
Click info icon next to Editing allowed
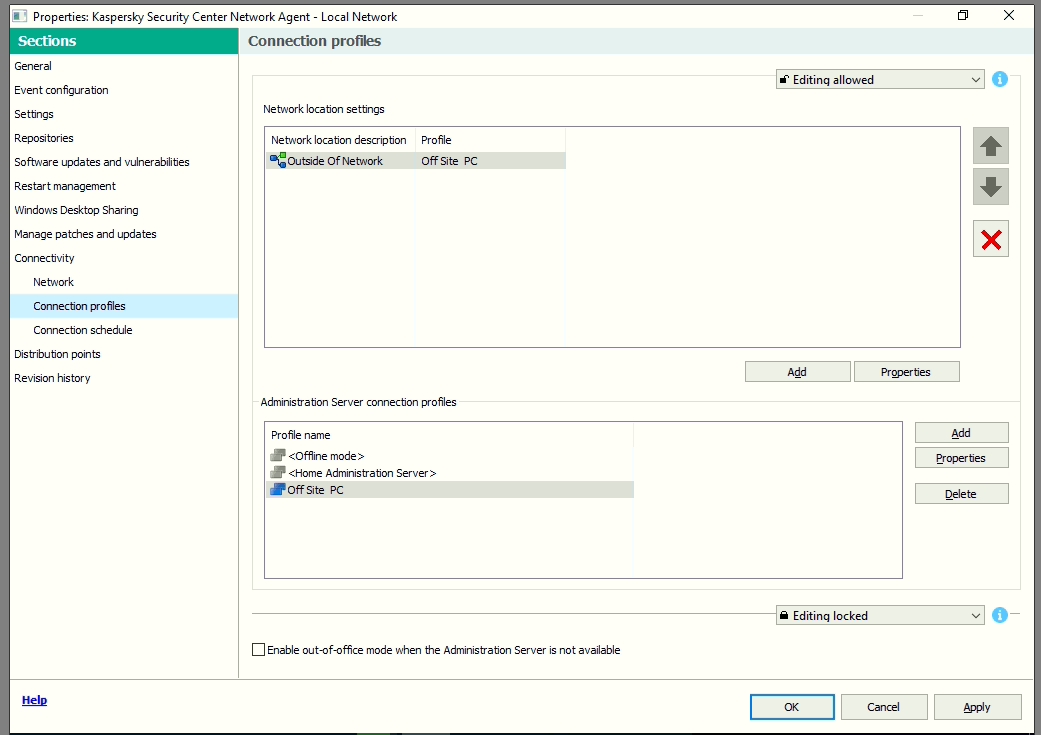coord(999,80)
